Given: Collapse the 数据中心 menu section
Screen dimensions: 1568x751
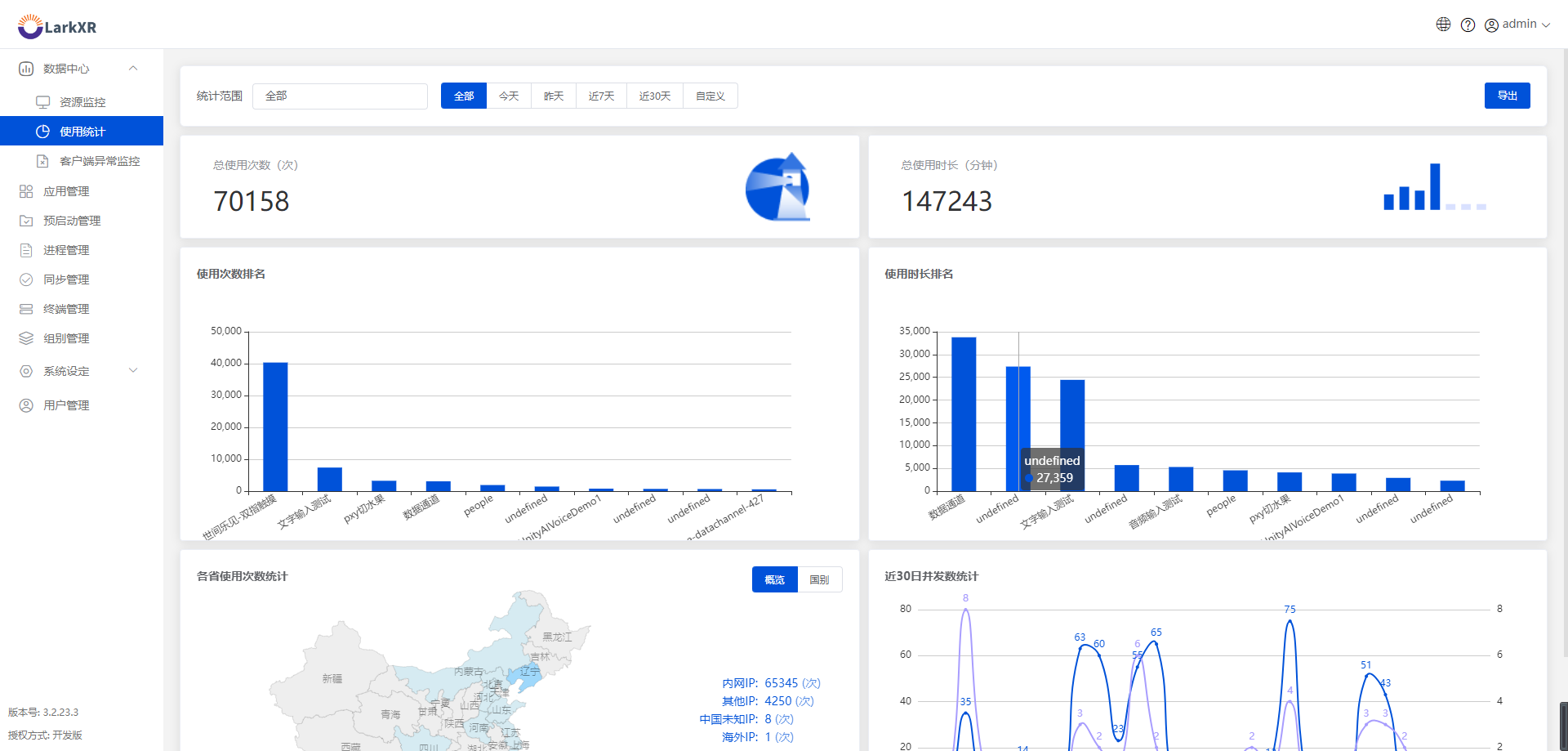Looking at the screenshot, I should coord(133,69).
